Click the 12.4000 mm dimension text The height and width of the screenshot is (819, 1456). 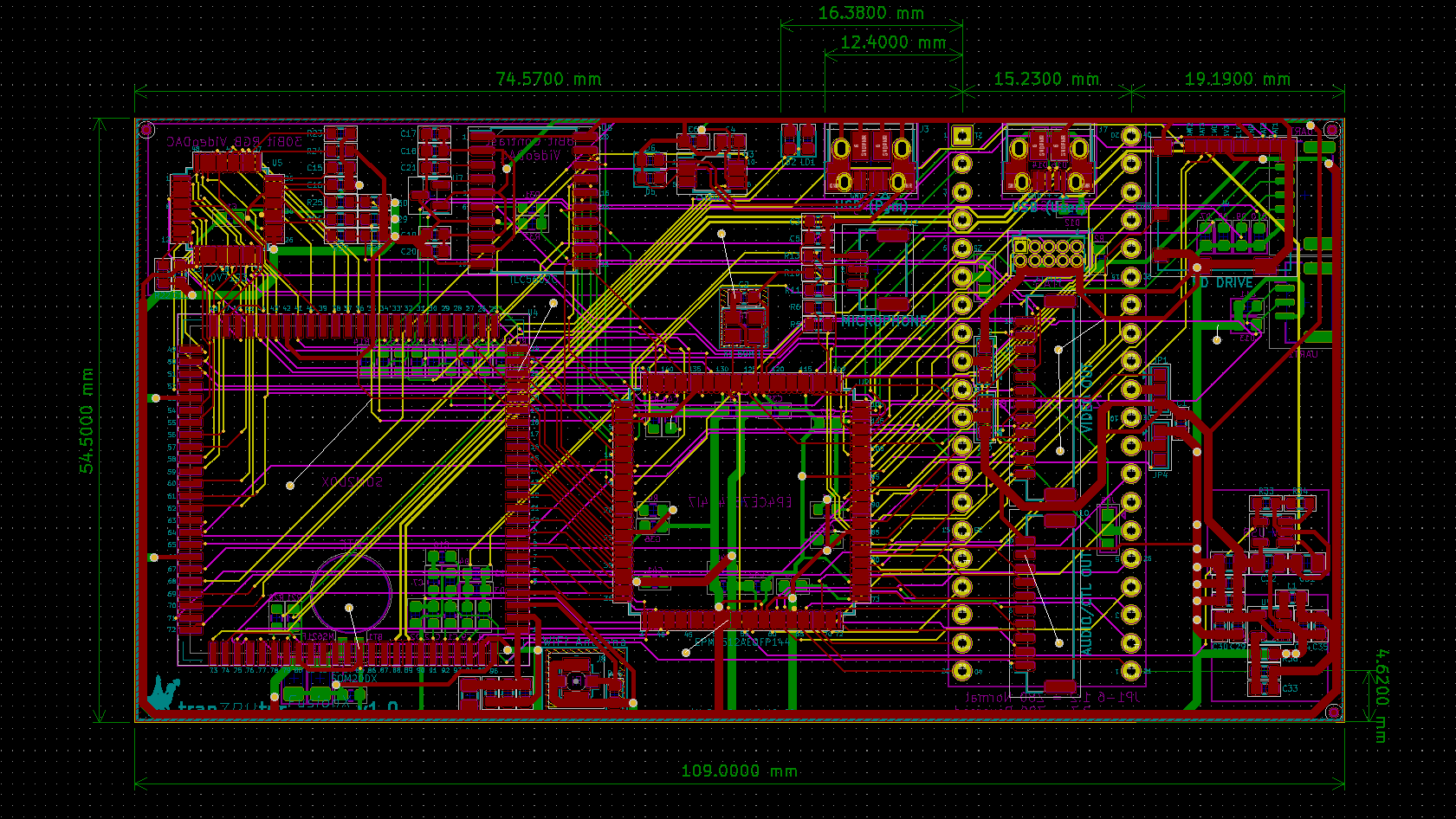tap(893, 42)
